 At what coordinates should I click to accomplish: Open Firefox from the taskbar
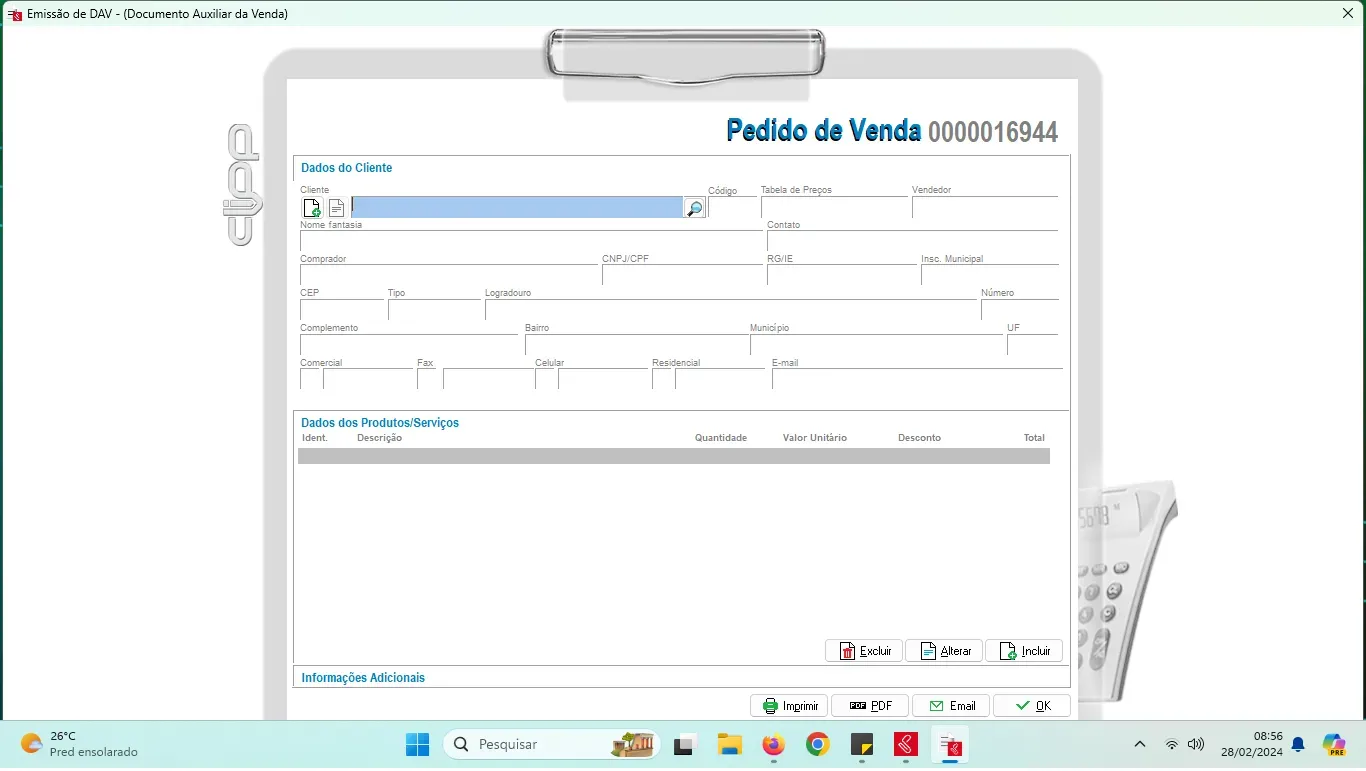click(x=773, y=745)
